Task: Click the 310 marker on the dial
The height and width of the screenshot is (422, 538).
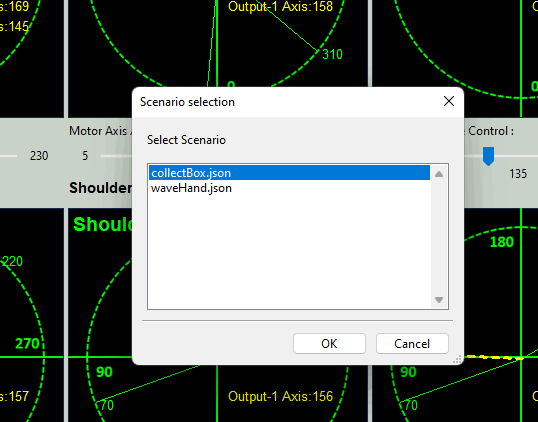Action: (332, 55)
